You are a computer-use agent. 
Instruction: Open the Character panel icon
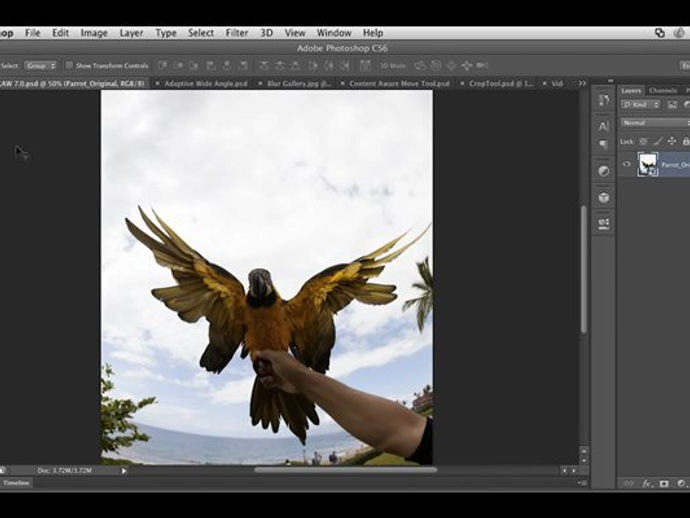604,126
